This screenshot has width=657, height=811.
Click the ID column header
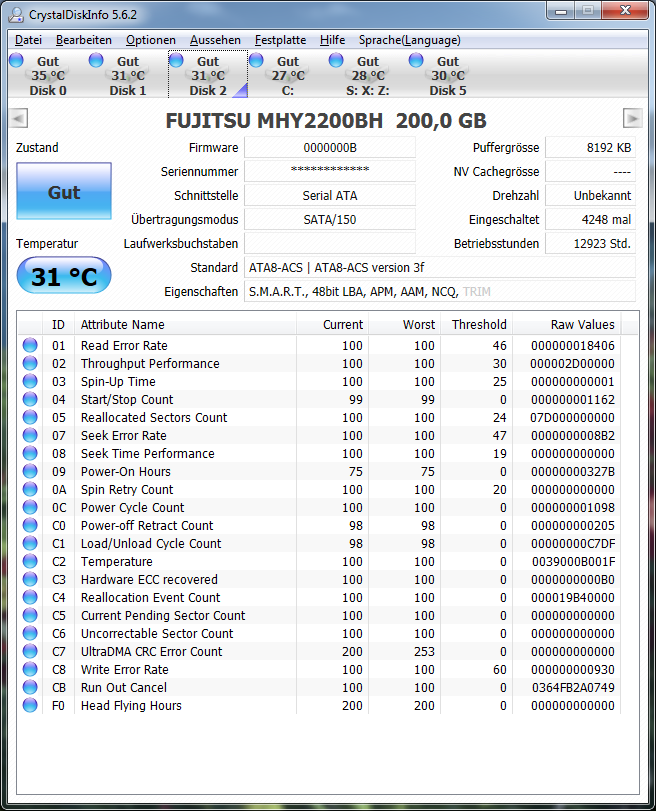58,324
